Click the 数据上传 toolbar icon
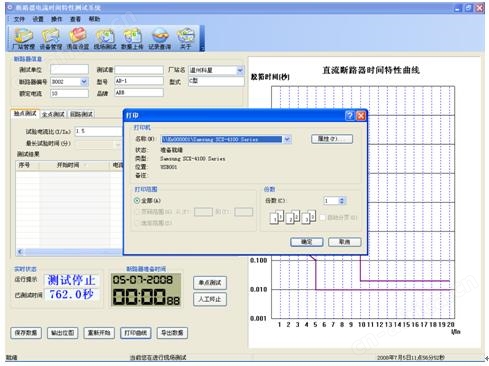 132,39
